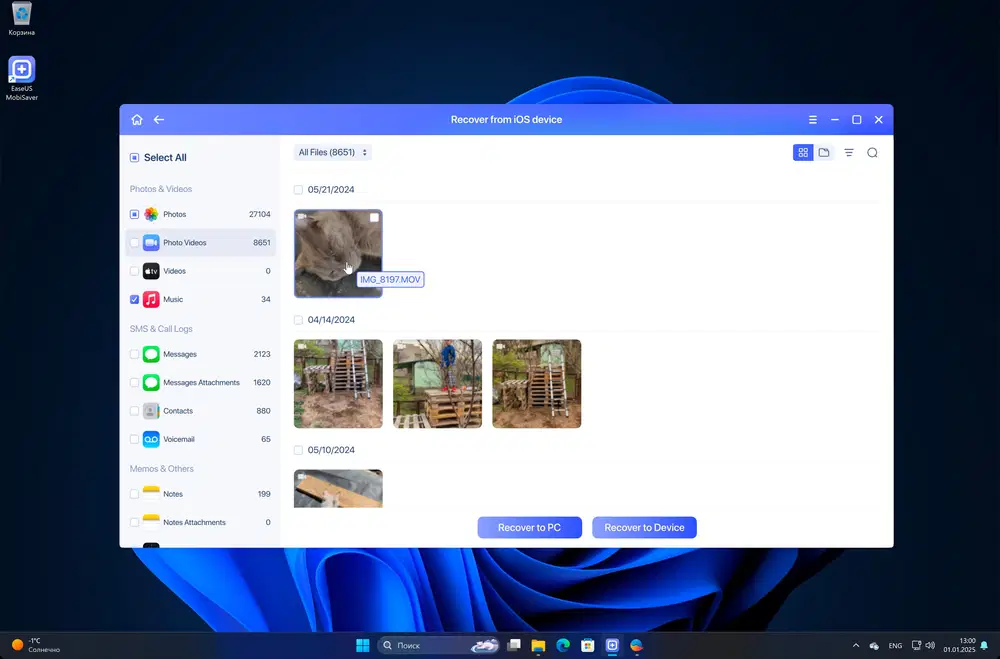
Task: Show hidden system tray icons
Action: 856,646
